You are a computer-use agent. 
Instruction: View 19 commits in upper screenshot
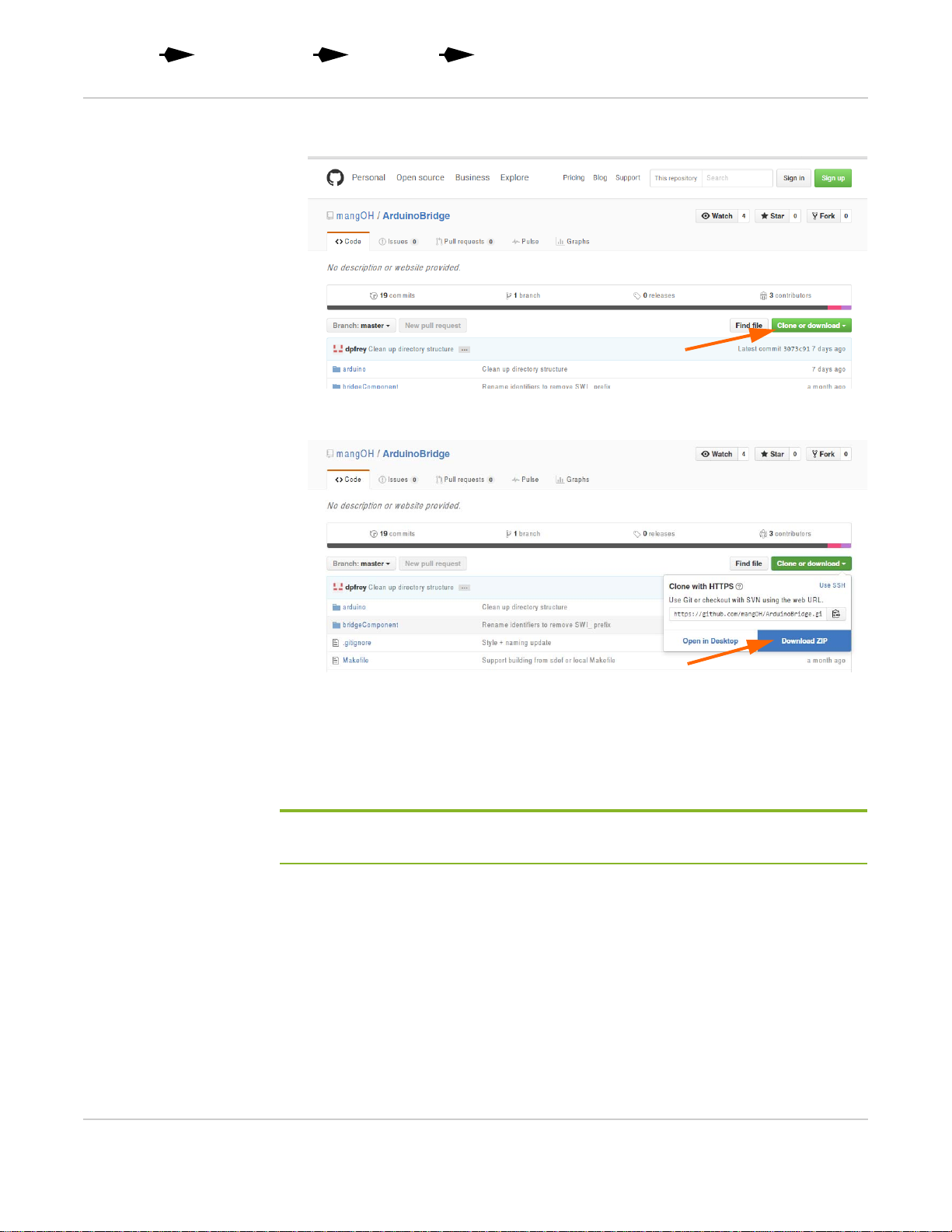tap(392, 295)
